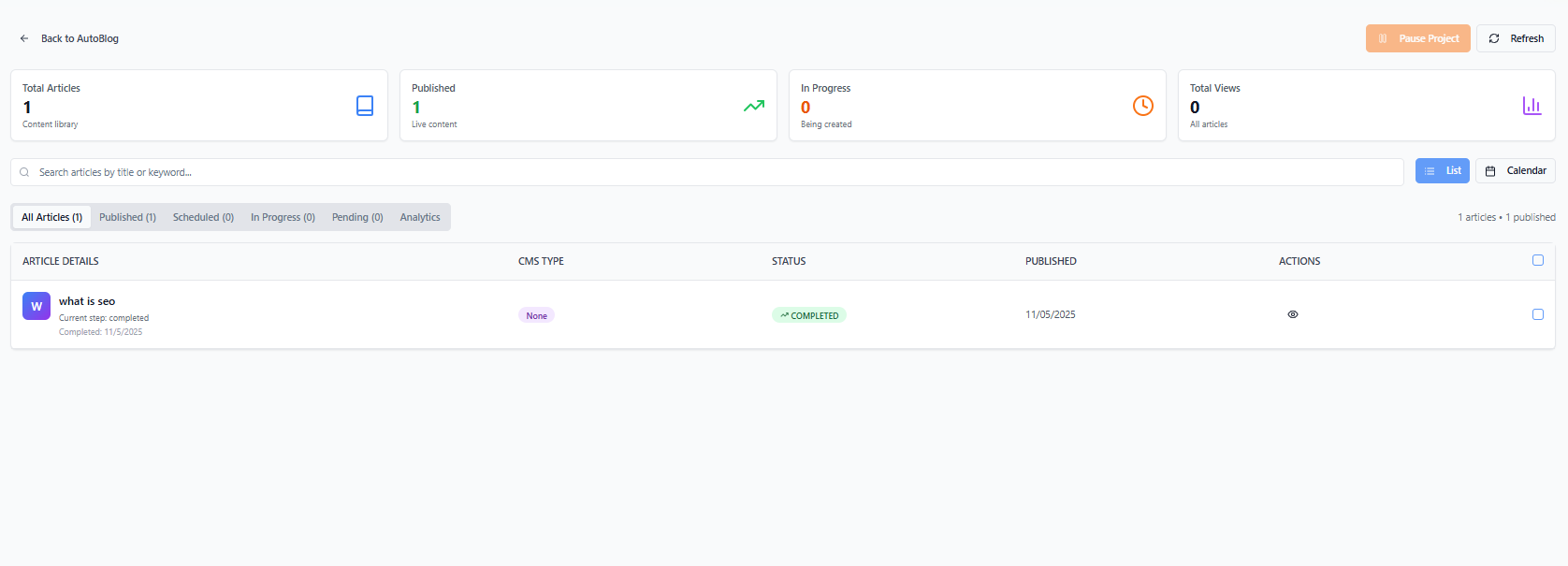Click the PUBLISHED column header
The image size is (1568, 566).
tap(1051, 261)
